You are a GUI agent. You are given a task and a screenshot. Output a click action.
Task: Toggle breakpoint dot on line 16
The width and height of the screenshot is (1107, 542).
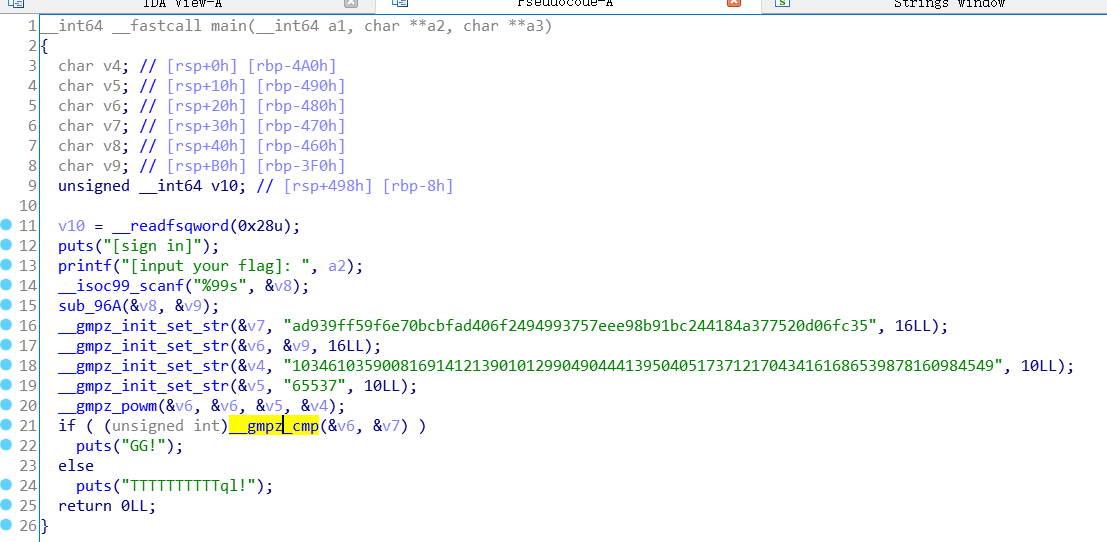click(x=6, y=325)
